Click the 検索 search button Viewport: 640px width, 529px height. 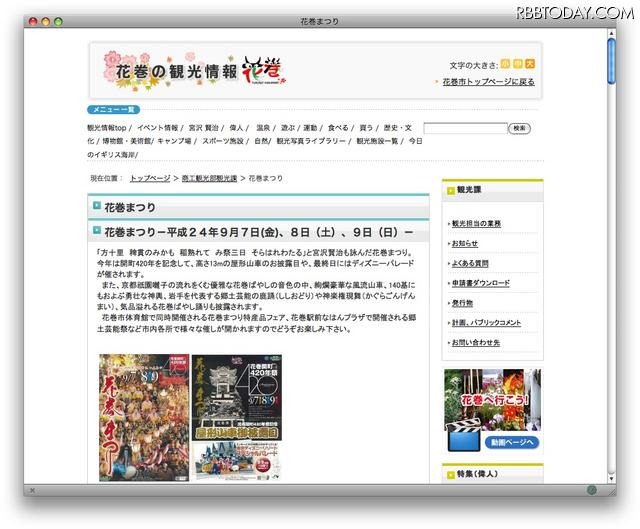519,129
